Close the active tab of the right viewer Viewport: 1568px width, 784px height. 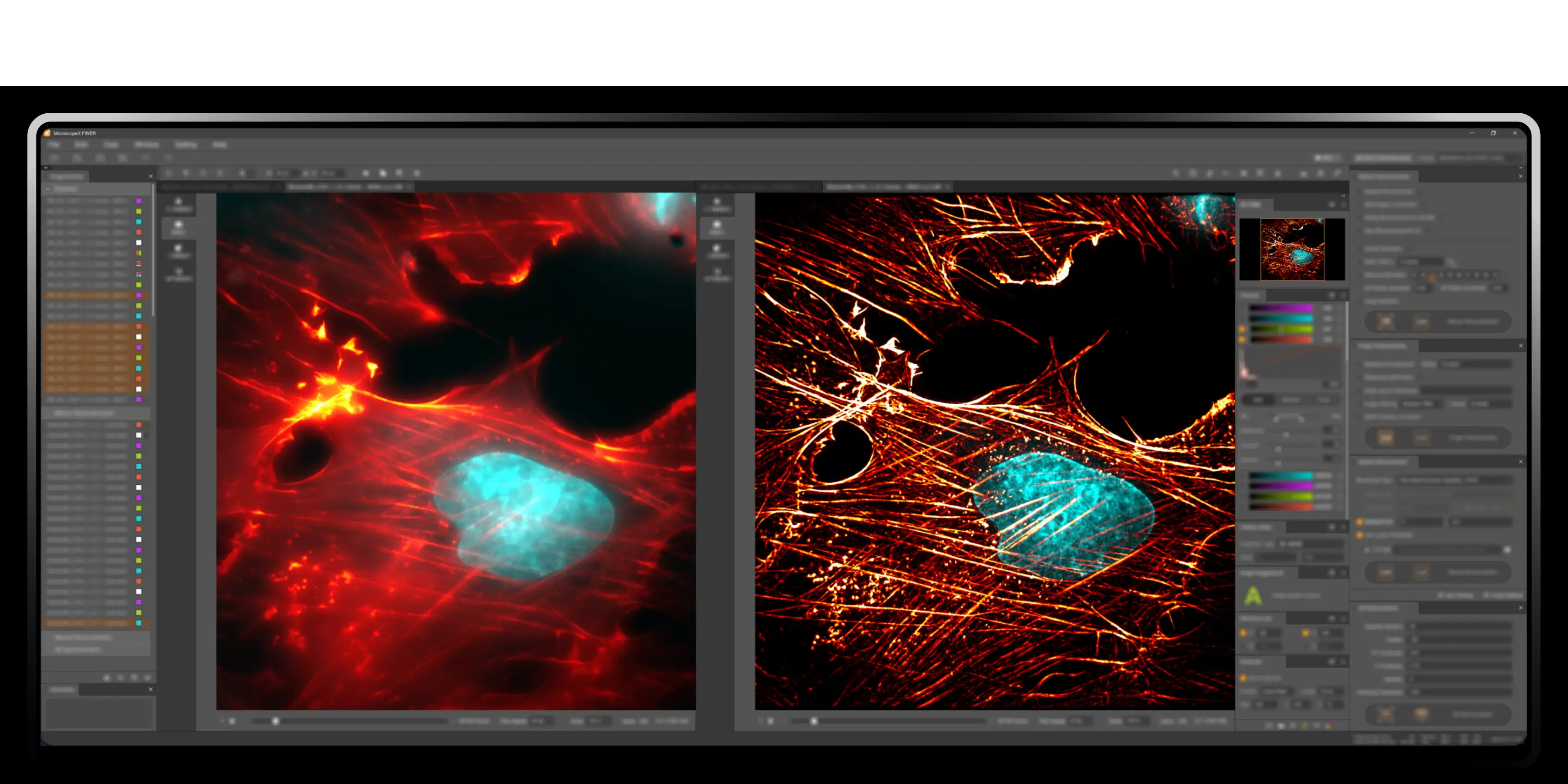point(947,187)
